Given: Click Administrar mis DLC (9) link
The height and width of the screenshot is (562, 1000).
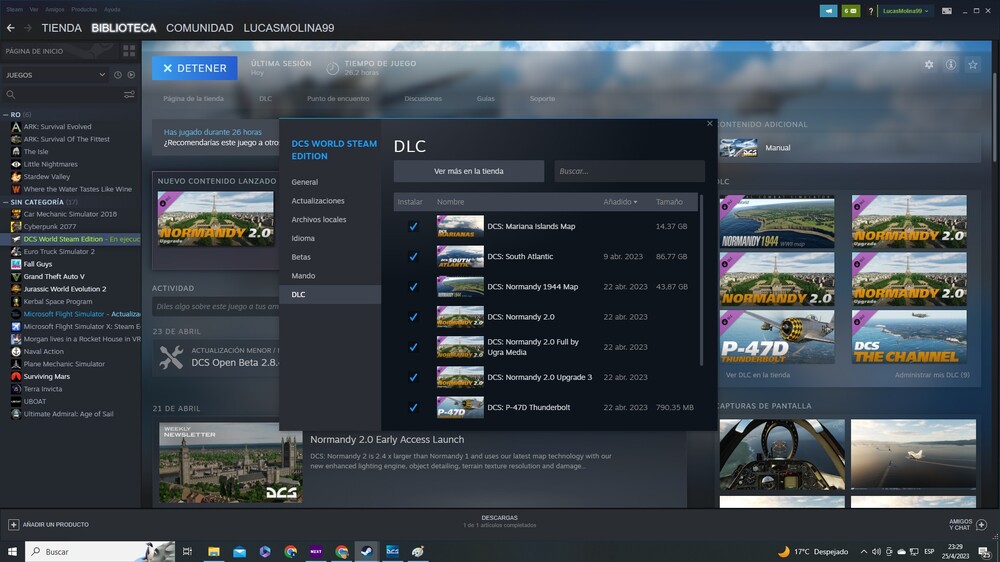Looking at the screenshot, I should click(932, 375).
